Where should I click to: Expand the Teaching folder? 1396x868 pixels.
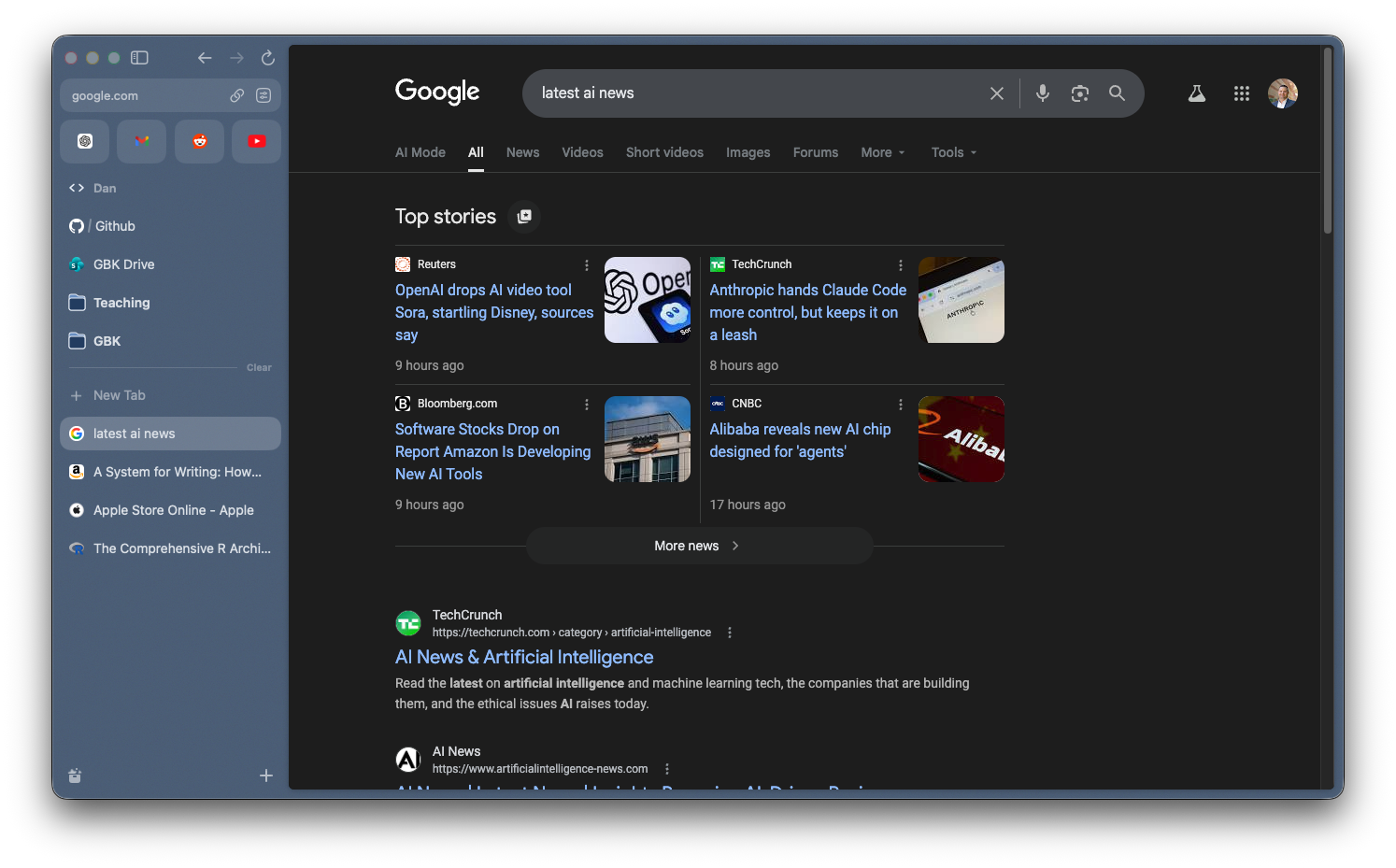click(170, 303)
